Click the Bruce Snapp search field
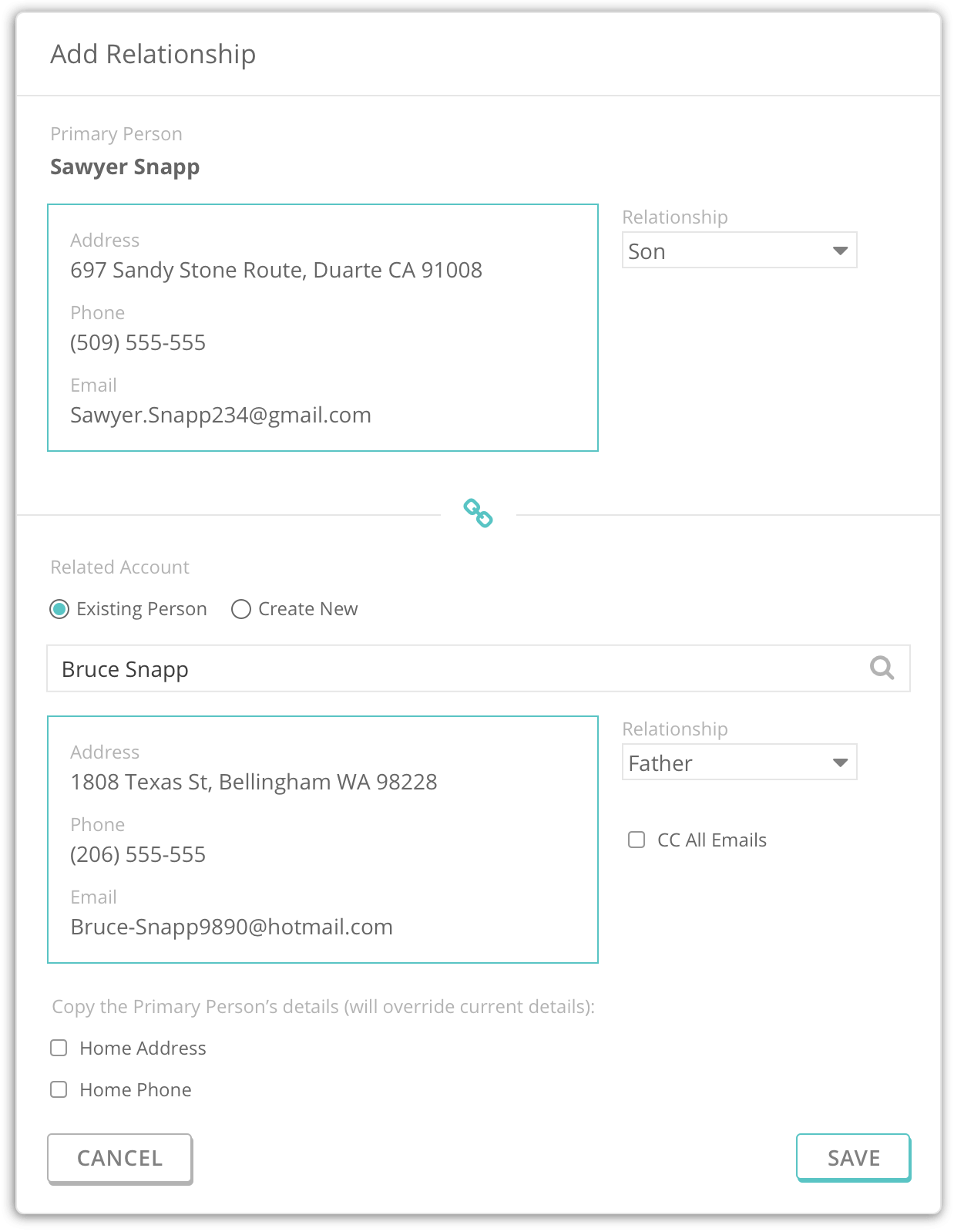954x1232 pixels. [478, 668]
